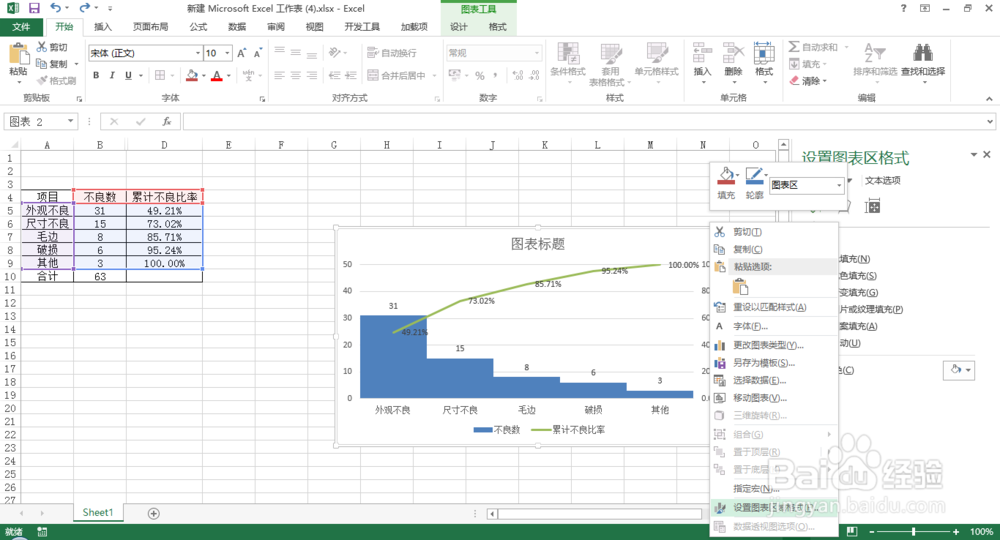
Task: Open the chart Design (设计) tab
Action: click(x=459, y=27)
